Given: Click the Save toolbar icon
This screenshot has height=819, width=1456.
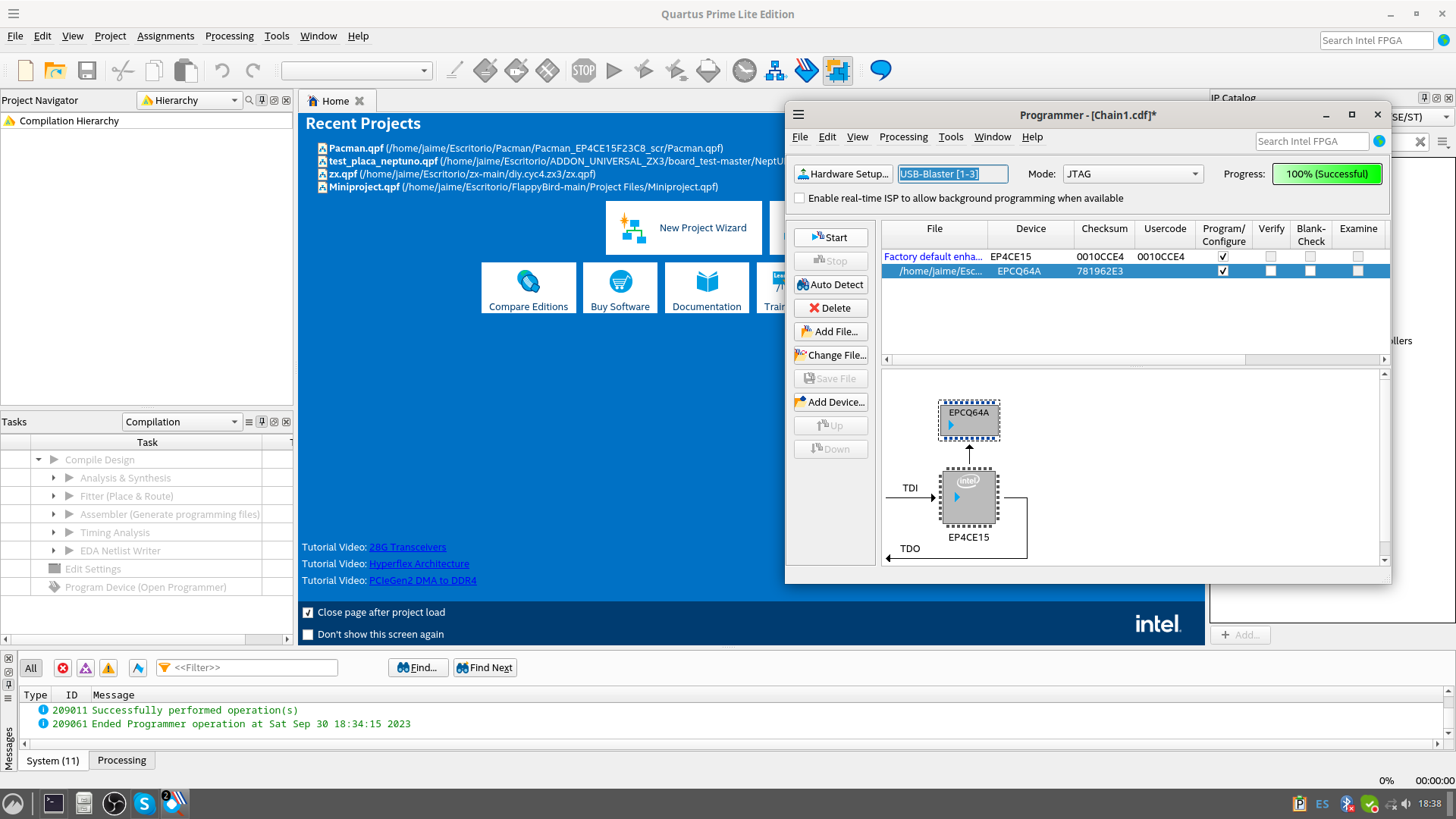Looking at the screenshot, I should [x=87, y=71].
